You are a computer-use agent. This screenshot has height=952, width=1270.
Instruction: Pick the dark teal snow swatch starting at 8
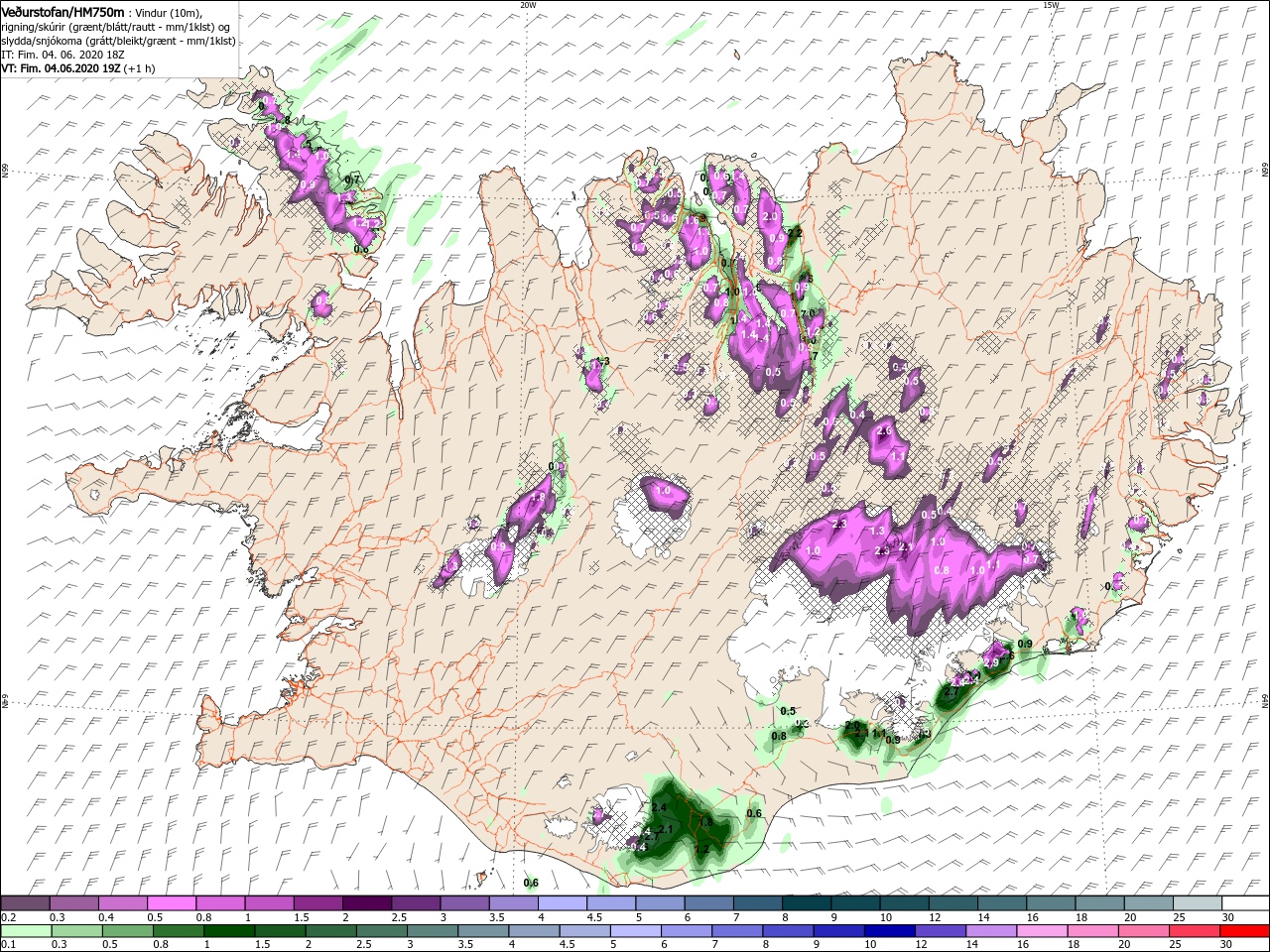(x=805, y=903)
